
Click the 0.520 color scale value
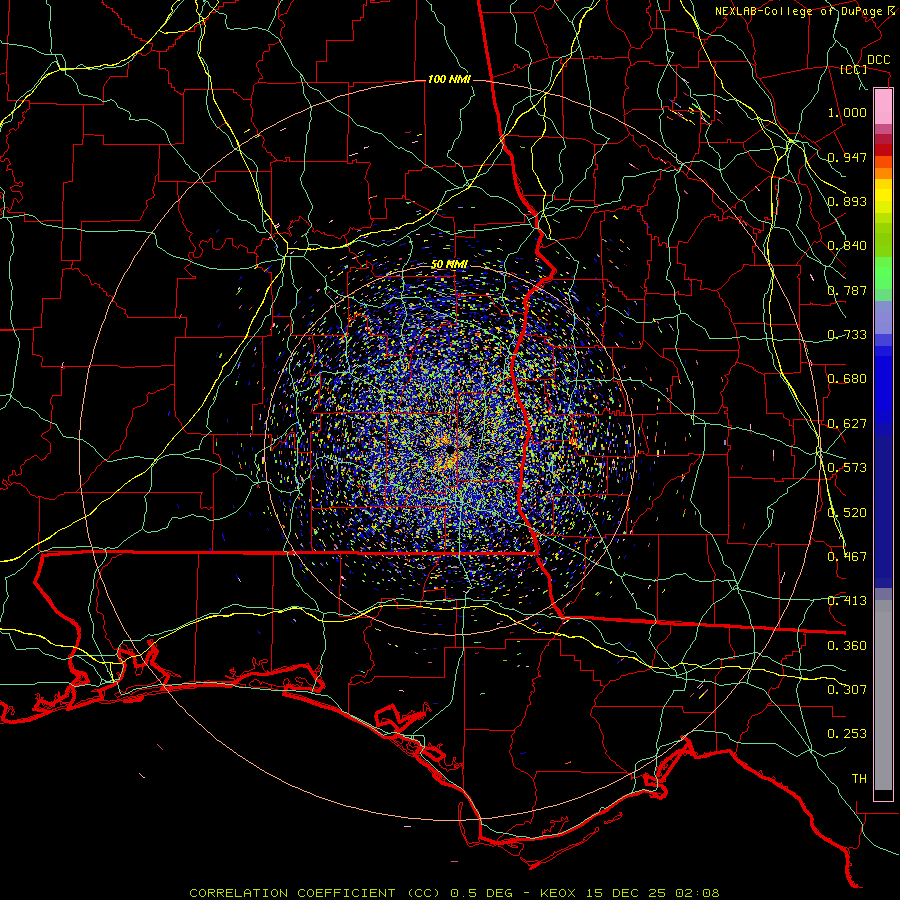coord(847,513)
